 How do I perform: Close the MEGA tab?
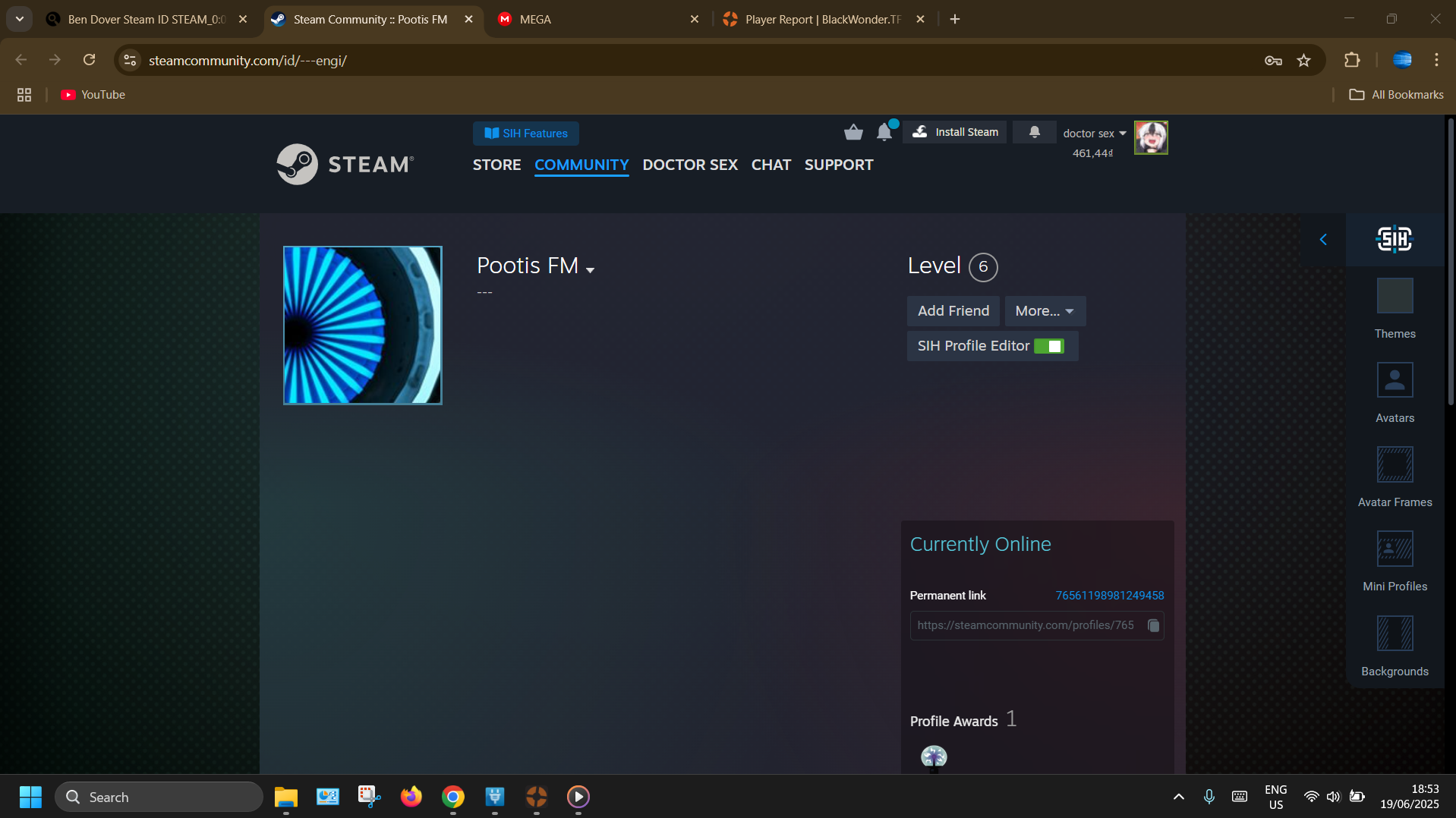point(694,19)
